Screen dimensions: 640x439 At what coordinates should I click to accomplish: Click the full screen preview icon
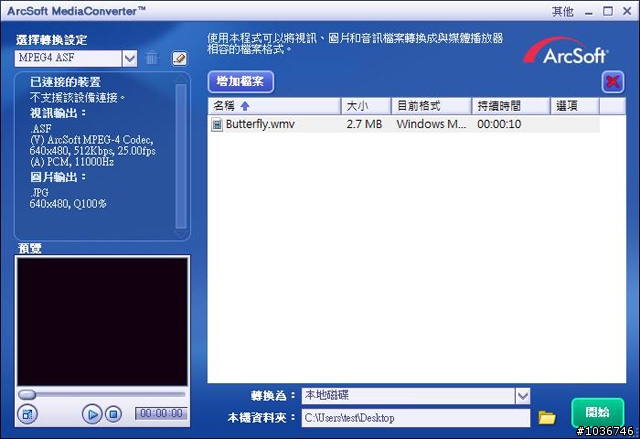tap(27, 415)
